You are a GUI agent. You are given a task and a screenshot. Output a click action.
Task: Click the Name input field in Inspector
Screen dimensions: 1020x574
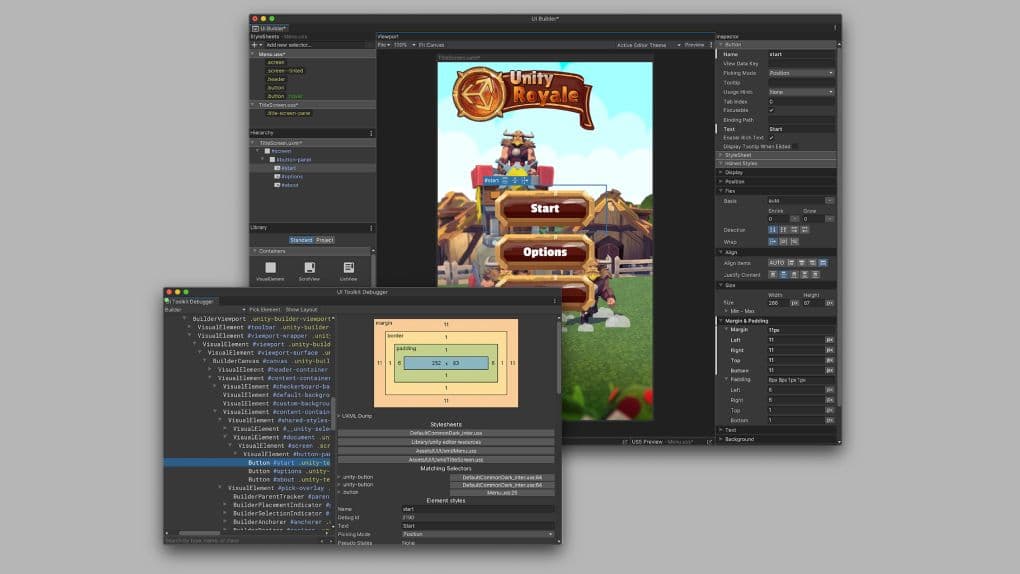coord(801,54)
